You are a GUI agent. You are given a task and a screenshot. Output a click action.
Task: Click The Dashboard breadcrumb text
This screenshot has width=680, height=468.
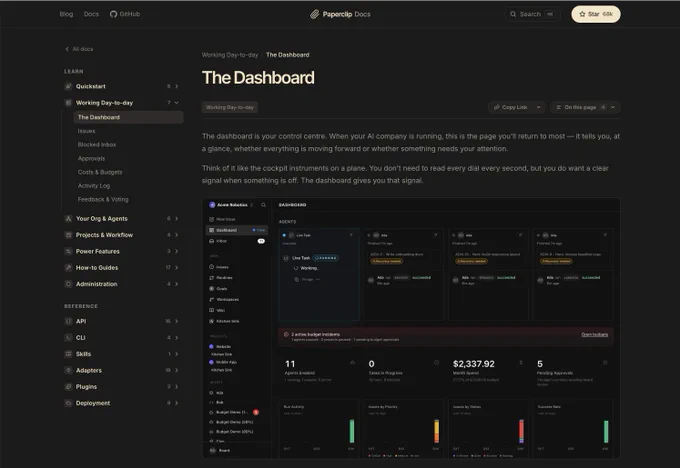(x=288, y=55)
